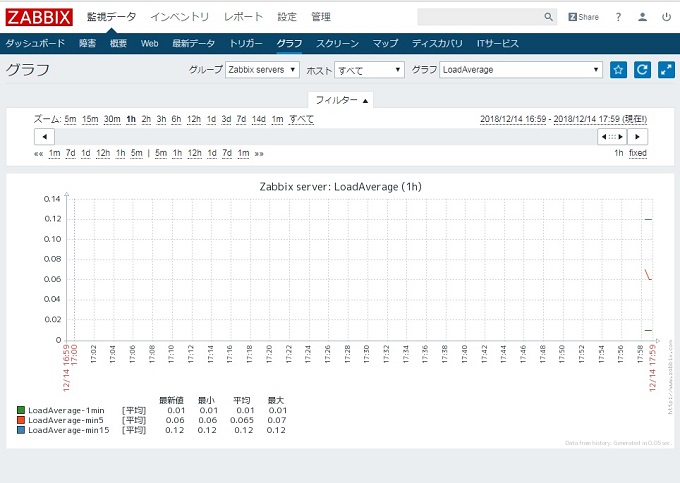Click the left arrow on the time scrollbar
The width and height of the screenshot is (680, 483).
pos(44,137)
